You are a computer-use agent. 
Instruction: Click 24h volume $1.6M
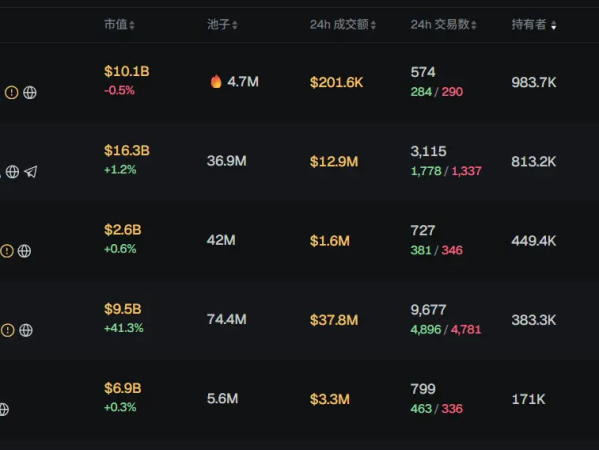click(330, 241)
